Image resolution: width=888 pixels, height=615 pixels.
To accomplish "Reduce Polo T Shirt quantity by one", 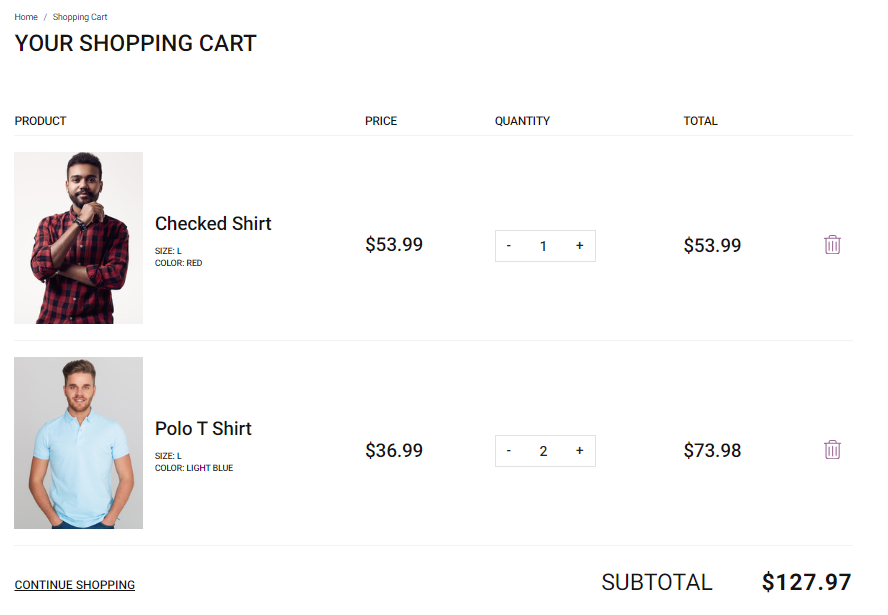I will pyautogui.click(x=509, y=451).
